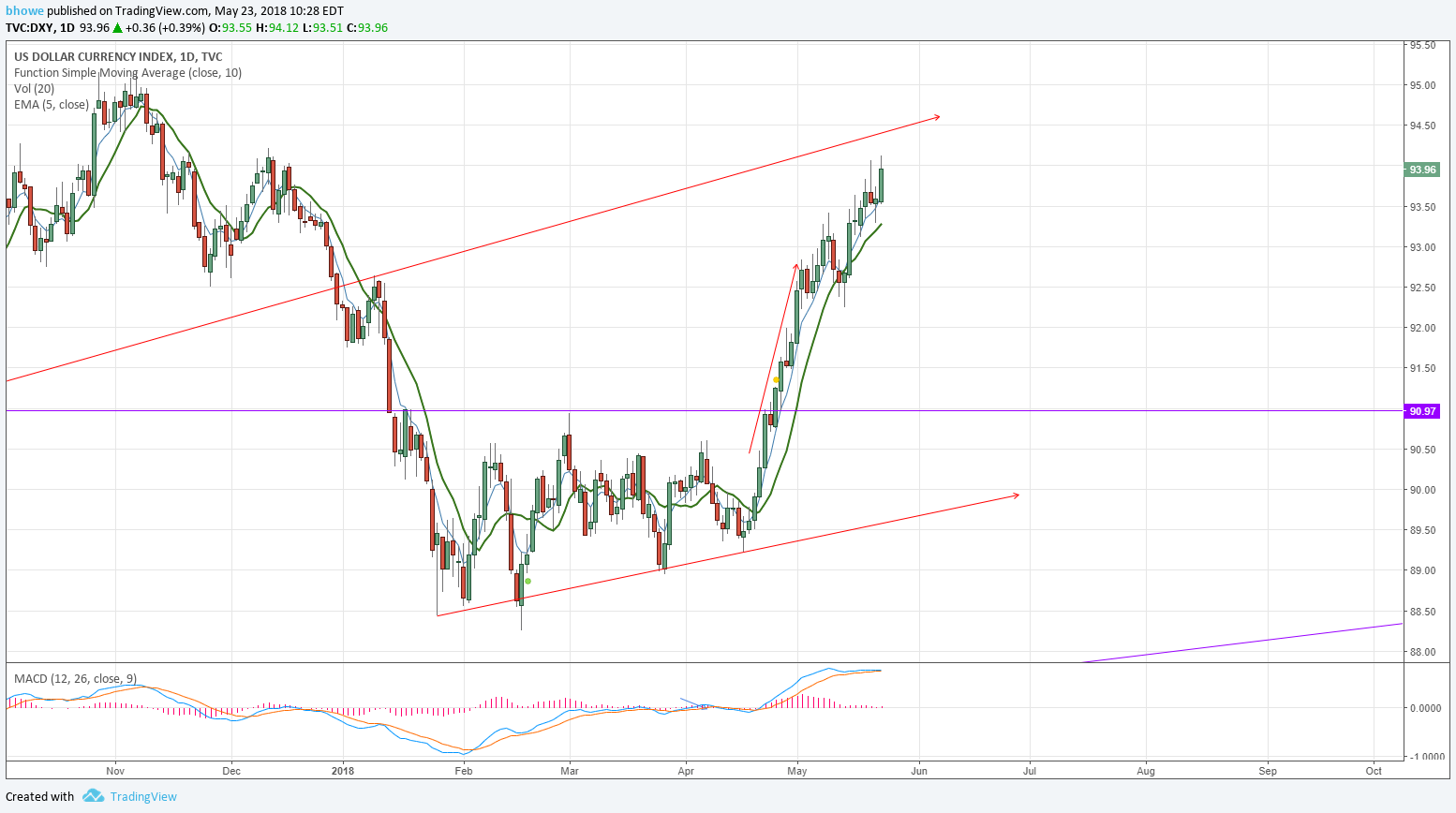Click the green 93.96 current price label

(x=1422, y=170)
